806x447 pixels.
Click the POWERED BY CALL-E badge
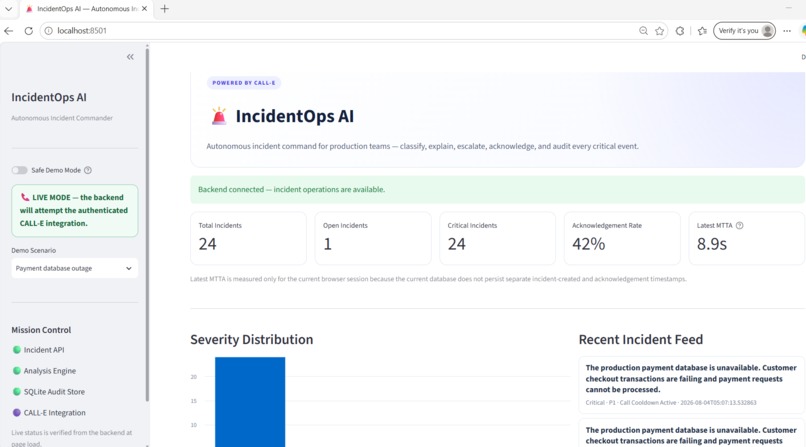coord(244,83)
